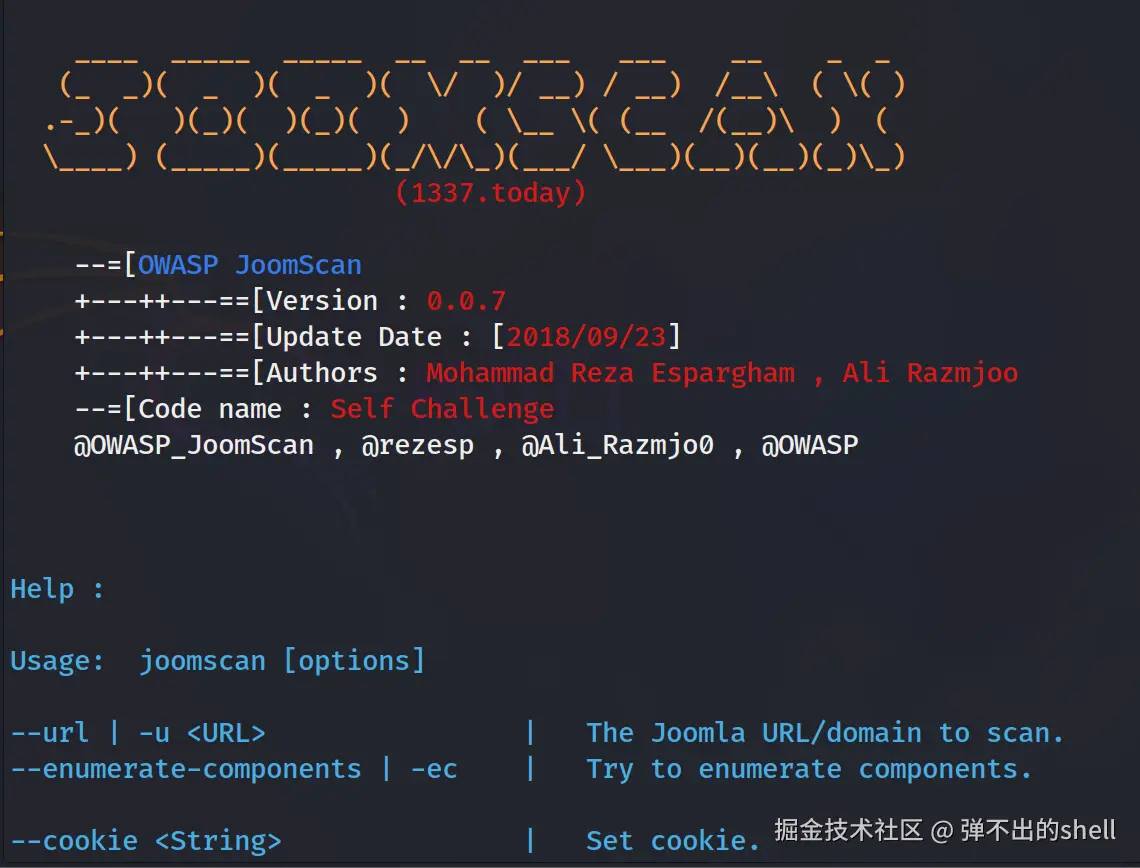1140x868 pixels.
Task: Select the version number 0.0.7
Action: [x=466, y=301]
